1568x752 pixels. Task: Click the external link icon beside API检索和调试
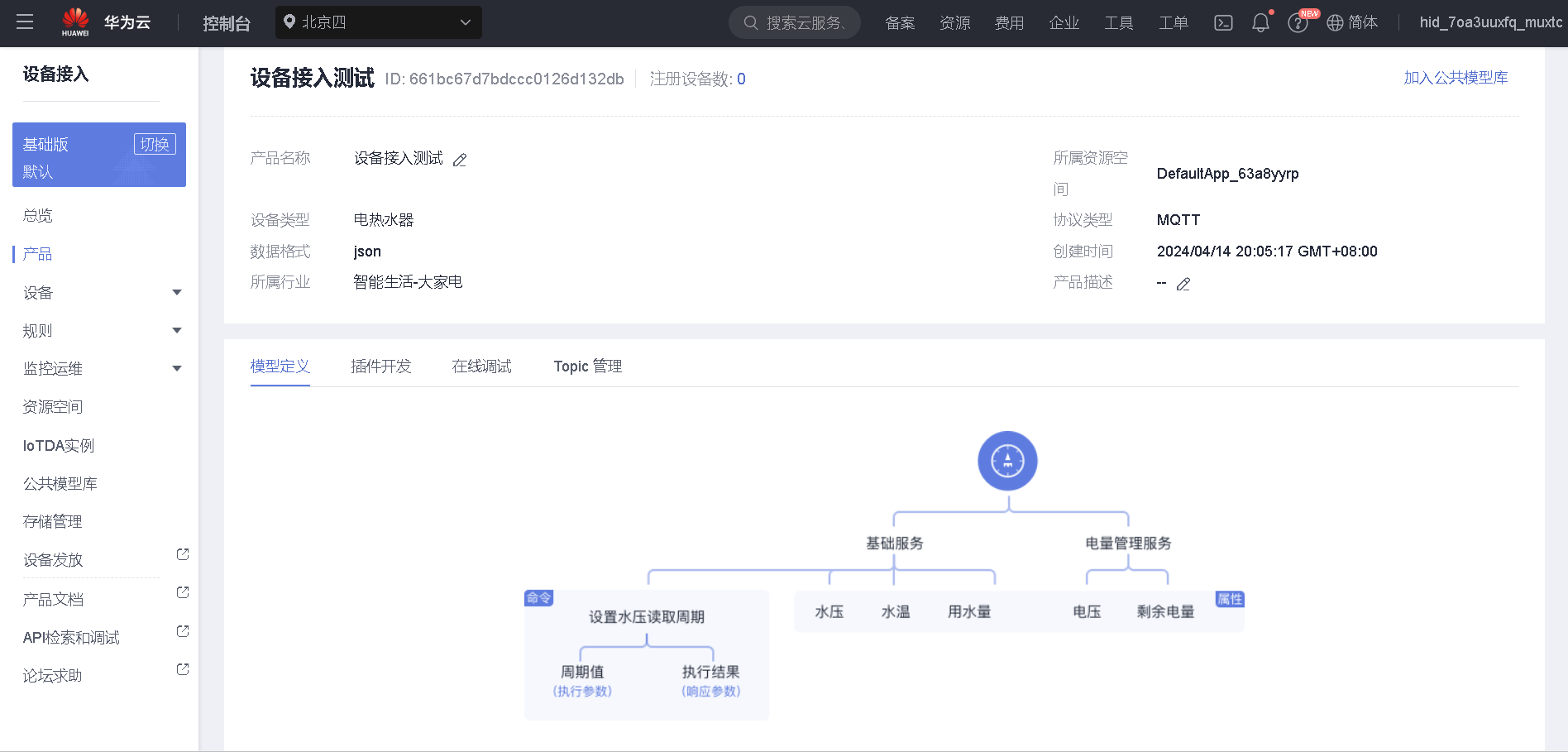[183, 631]
